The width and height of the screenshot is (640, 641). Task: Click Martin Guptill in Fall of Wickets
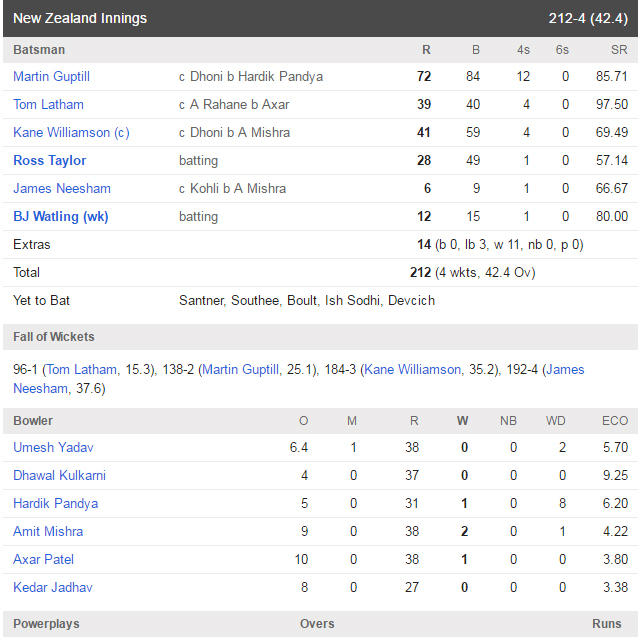[x=240, y=370]
